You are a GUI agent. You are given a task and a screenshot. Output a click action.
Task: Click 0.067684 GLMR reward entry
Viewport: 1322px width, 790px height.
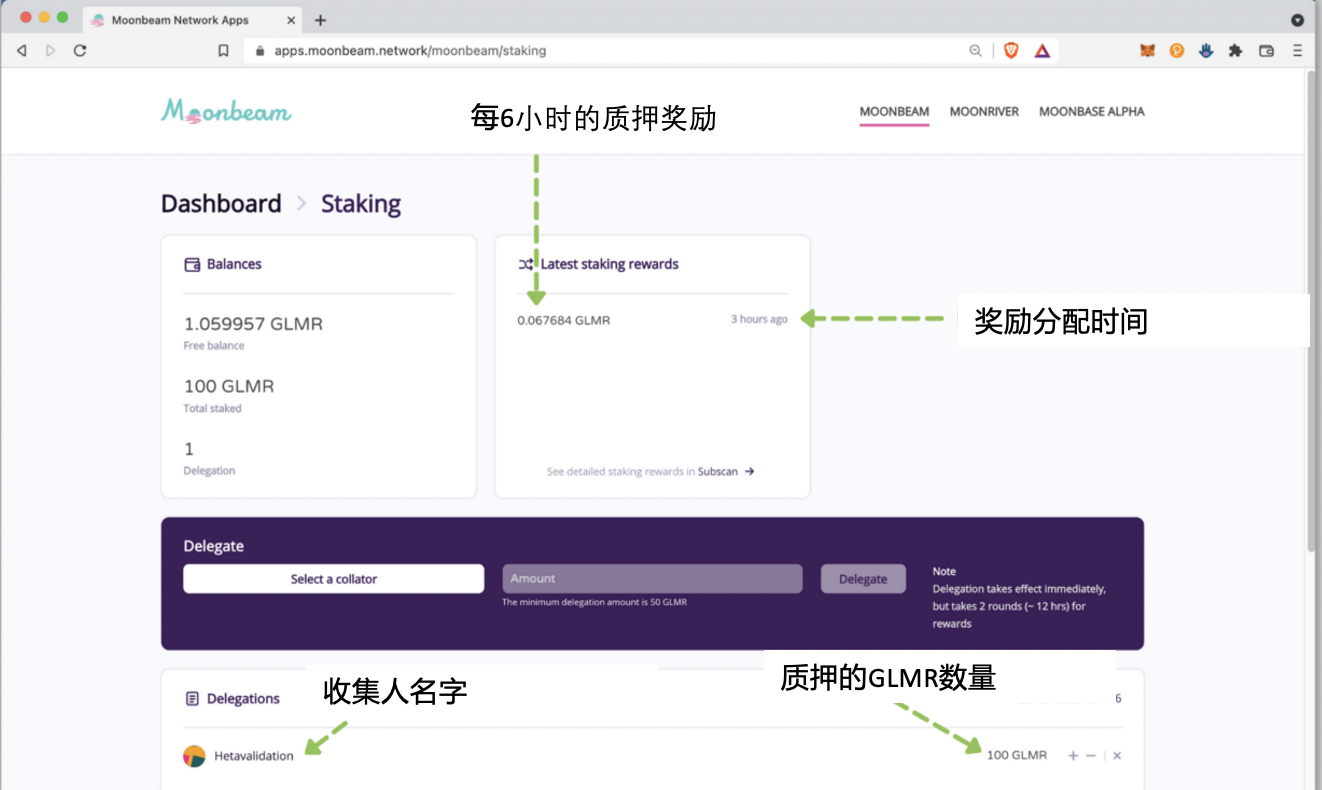(x=563, y=321)
